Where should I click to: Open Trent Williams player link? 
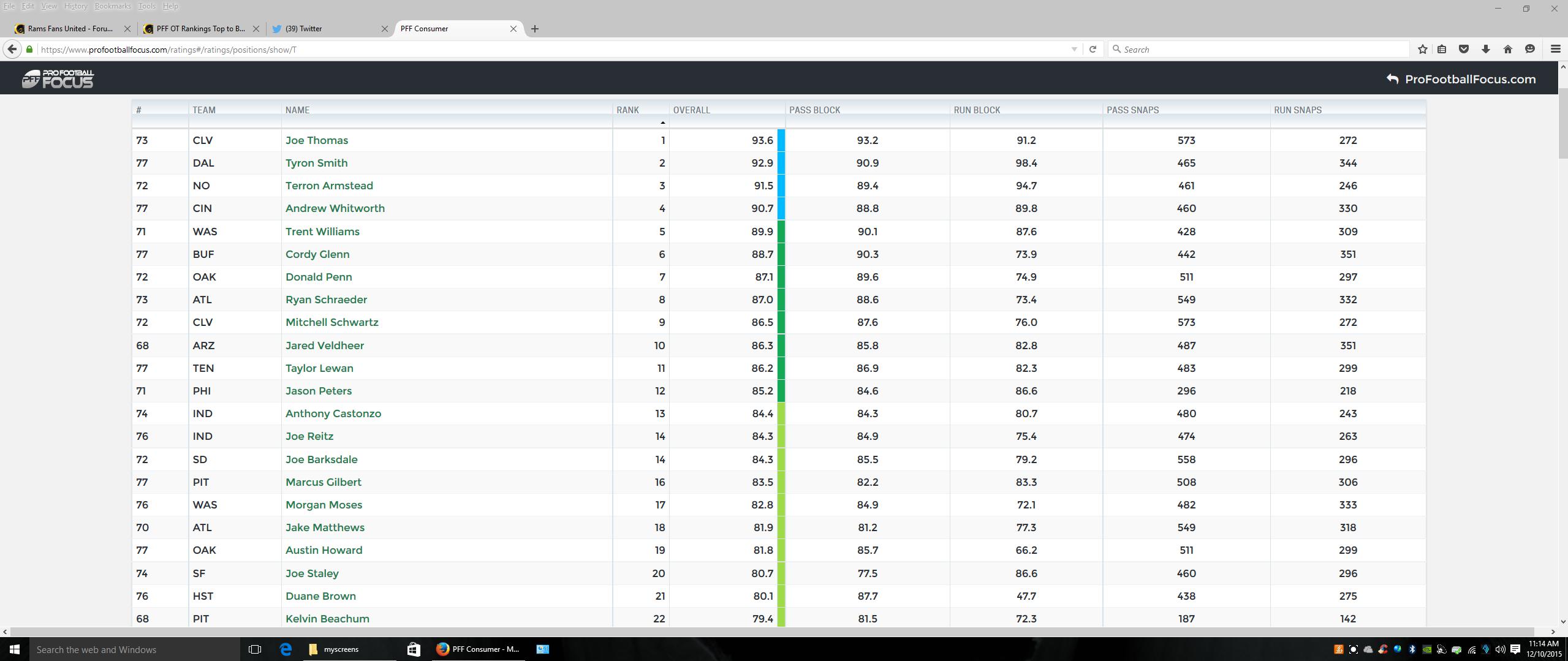coord(322,232)
